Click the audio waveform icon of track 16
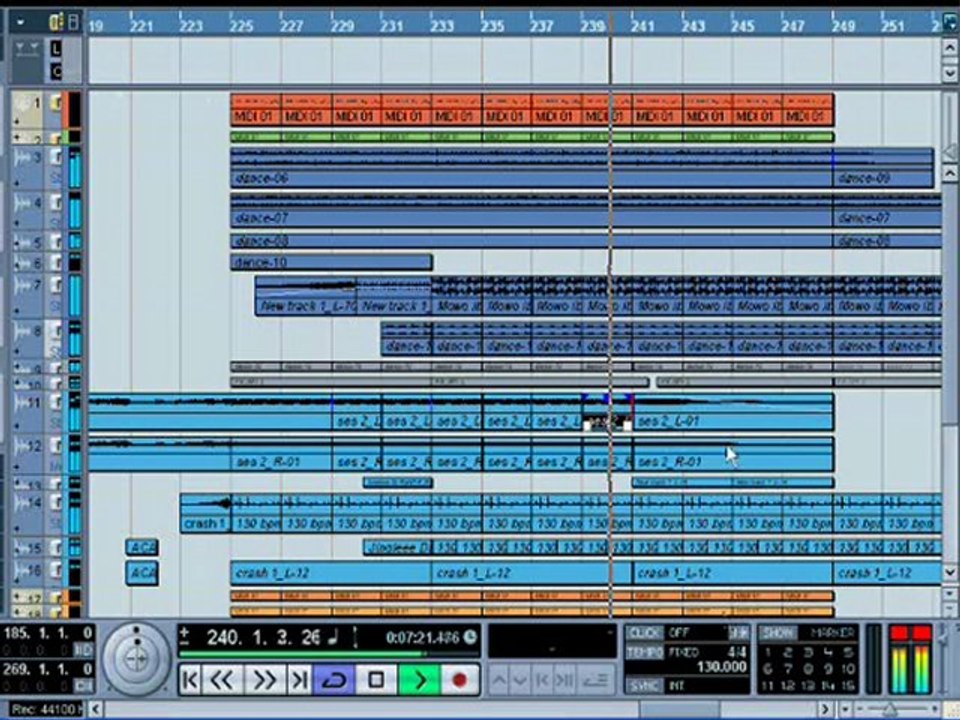The height and width of the screenshot is (720, 960). [20, 571]
